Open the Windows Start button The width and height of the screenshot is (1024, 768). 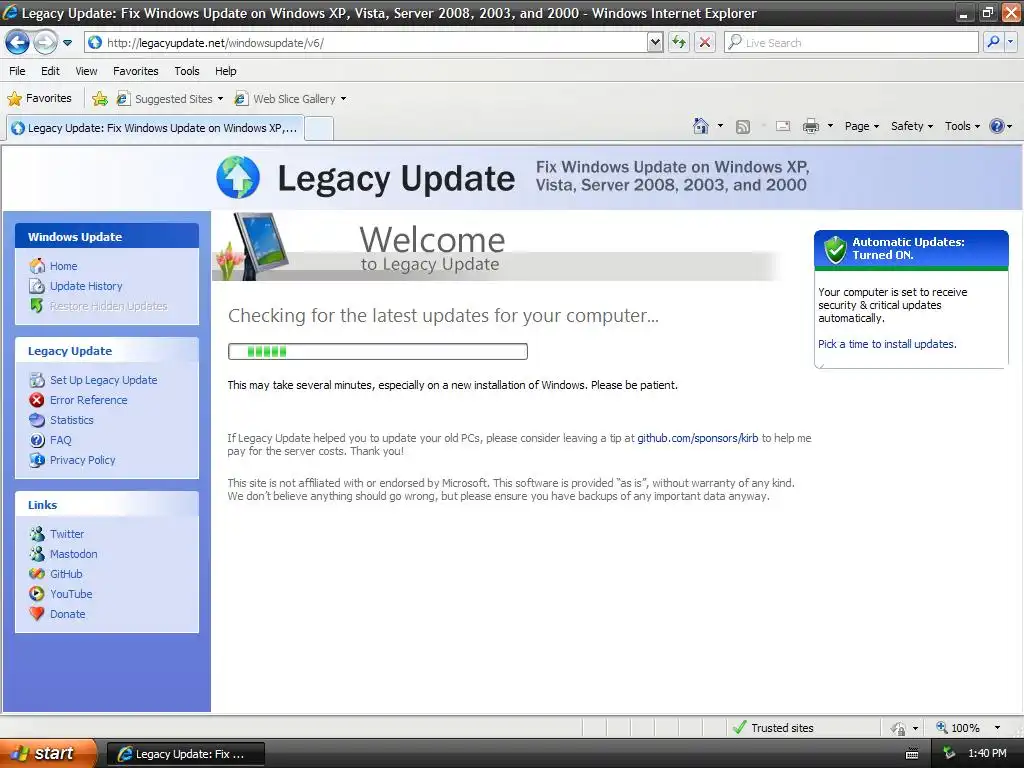[x=48, y=754]
